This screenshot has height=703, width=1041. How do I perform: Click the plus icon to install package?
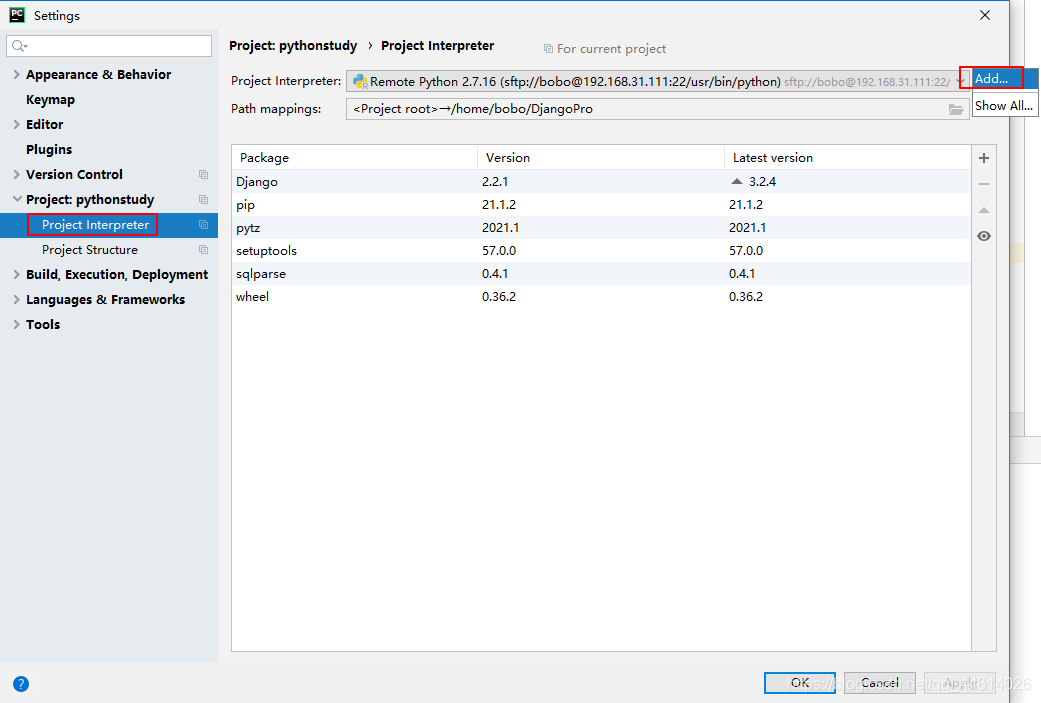(984, 158)
